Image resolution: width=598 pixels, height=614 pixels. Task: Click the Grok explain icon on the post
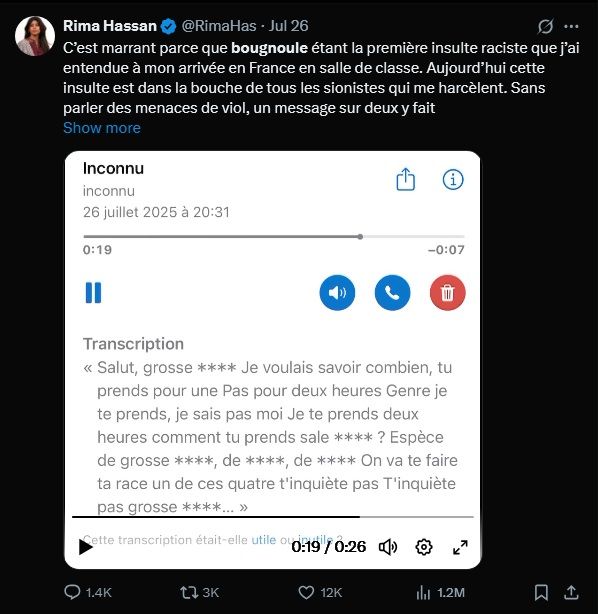[x=545, y=26]
